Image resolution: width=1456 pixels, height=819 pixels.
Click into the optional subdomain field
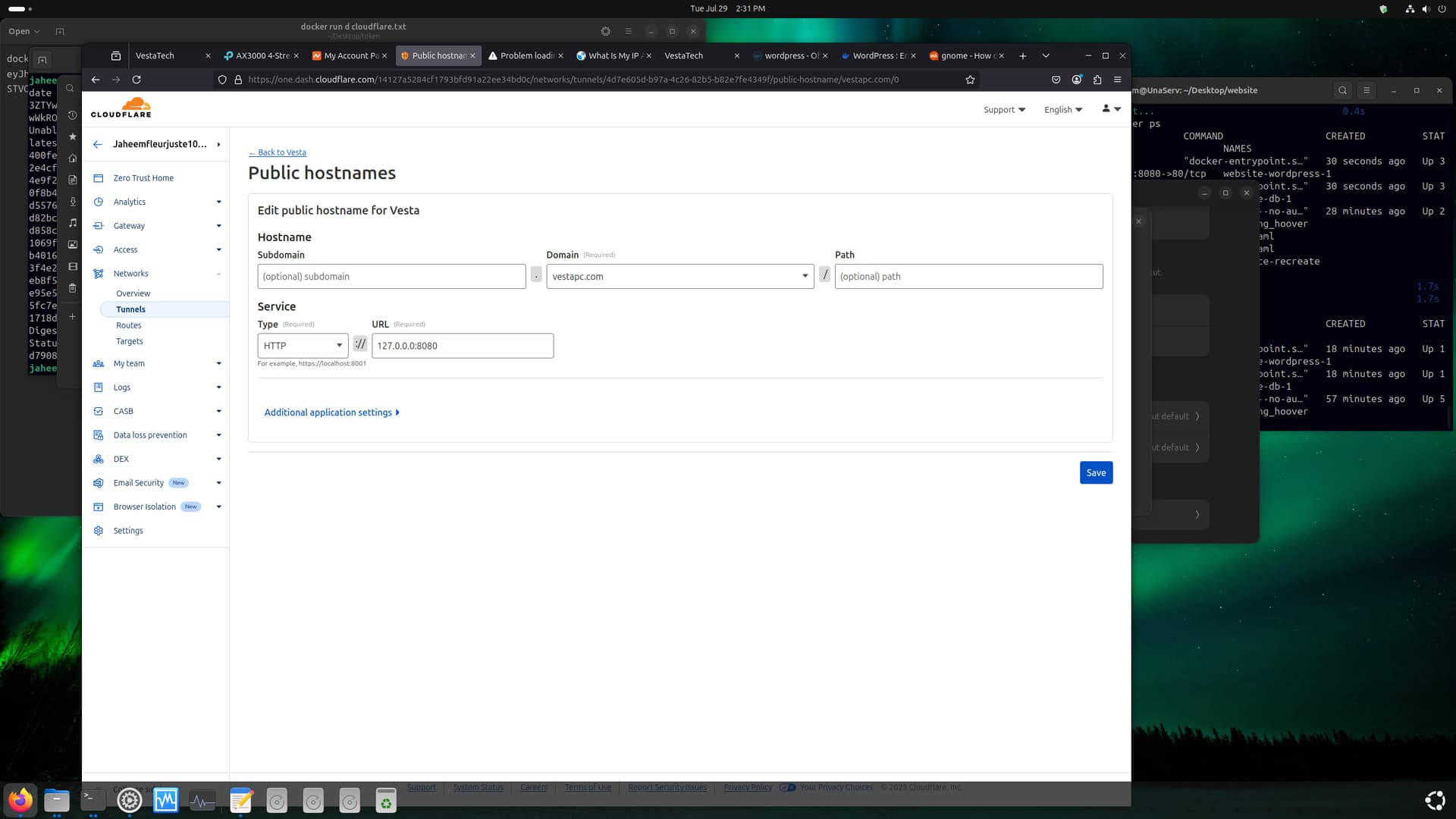tap(391, 276)
